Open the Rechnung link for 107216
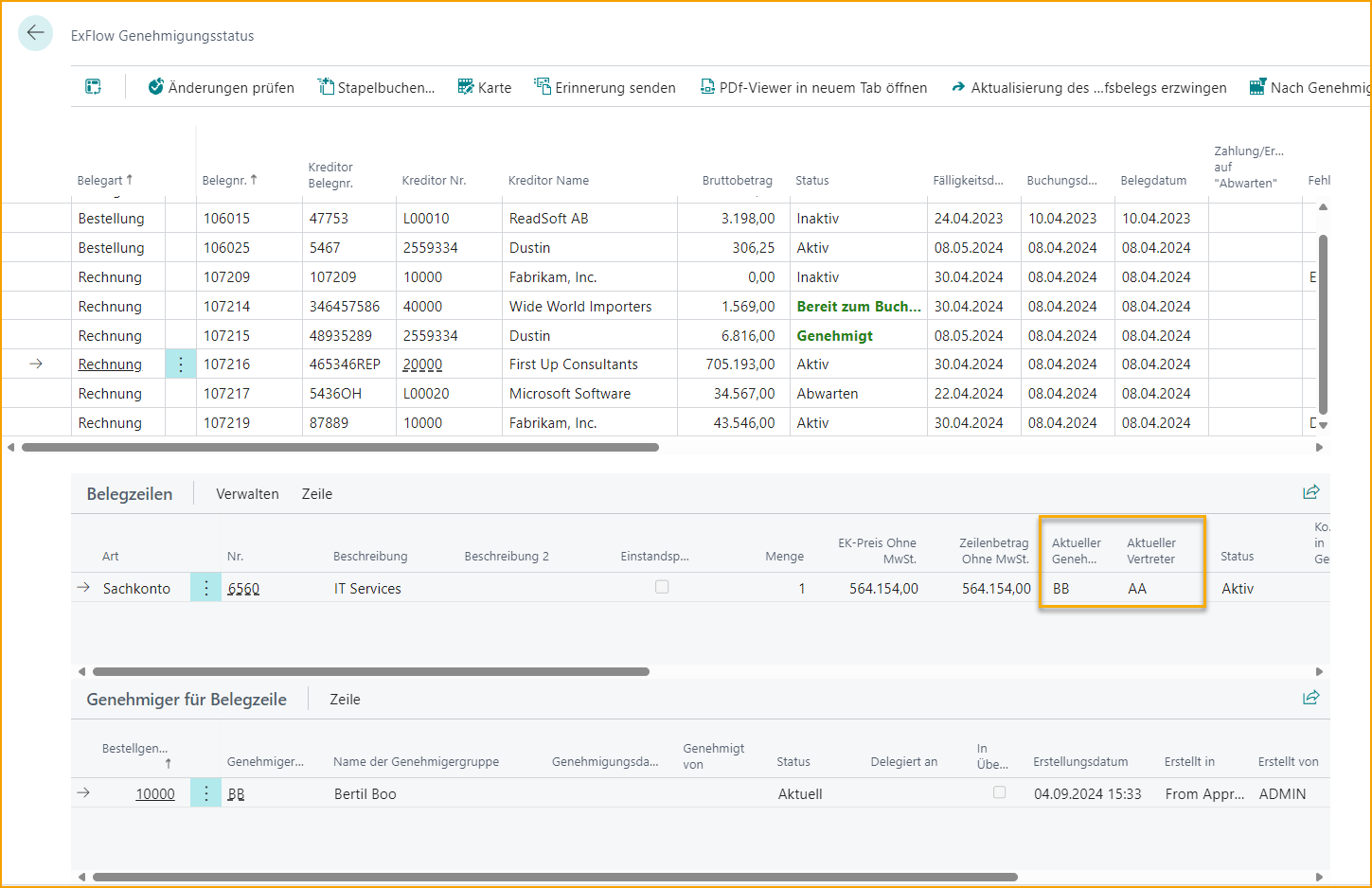 110,364
